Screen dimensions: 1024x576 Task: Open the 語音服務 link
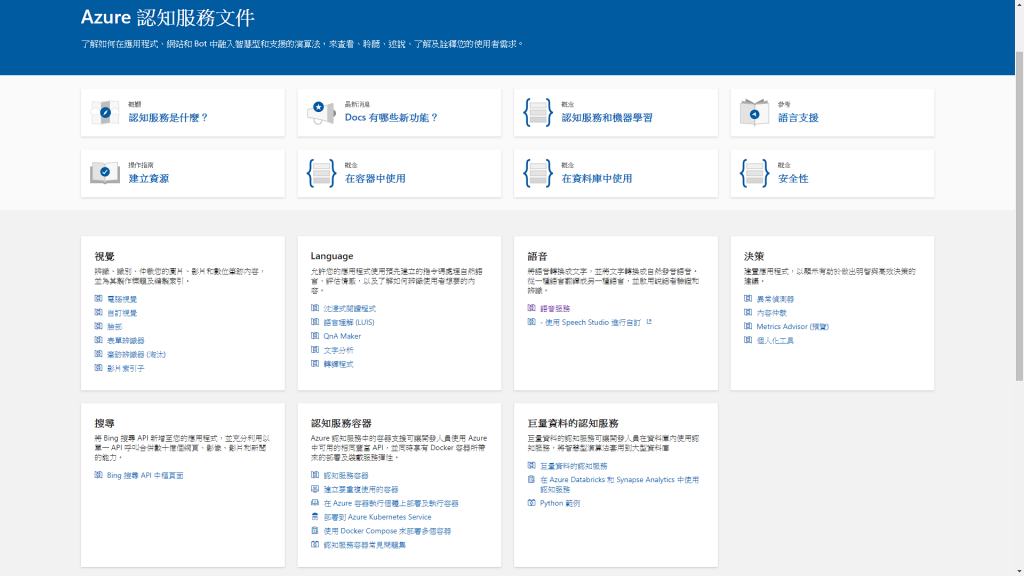pos(555,308)
